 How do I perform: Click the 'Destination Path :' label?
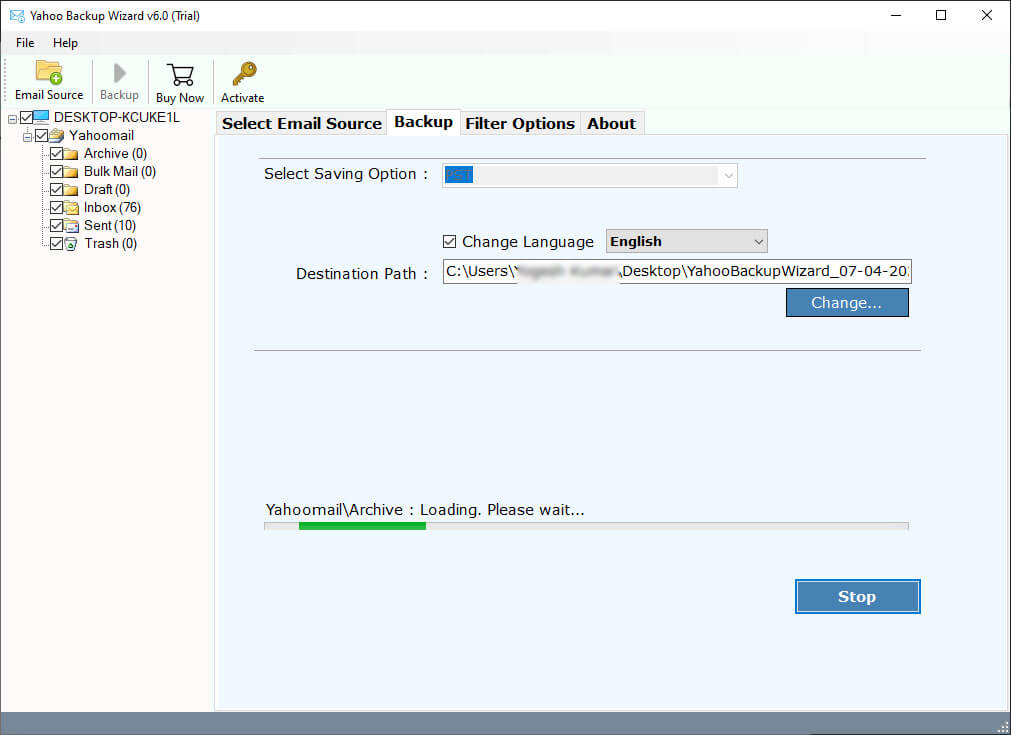tap(362, 274)
